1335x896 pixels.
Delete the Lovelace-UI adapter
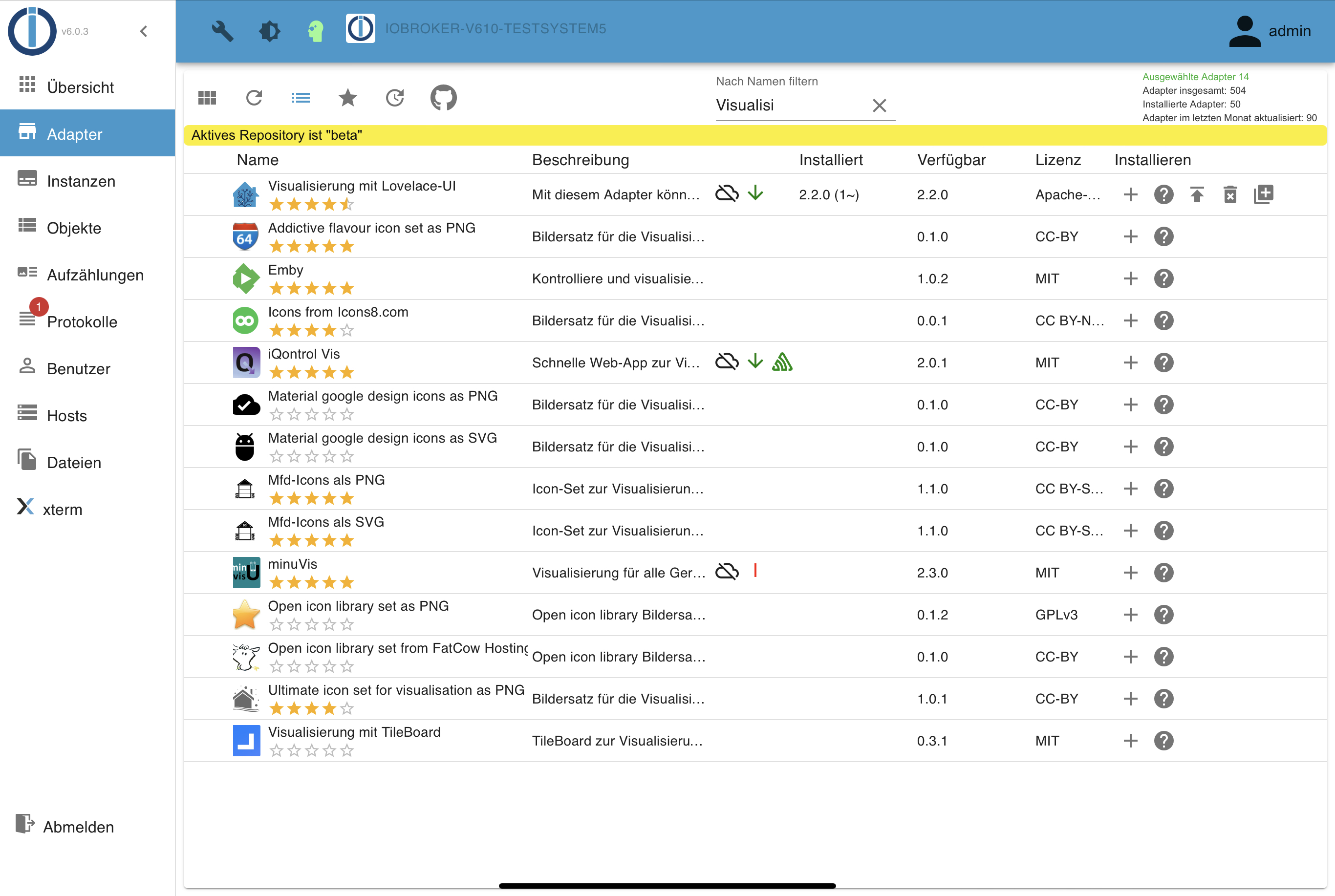pos(1230,195)
